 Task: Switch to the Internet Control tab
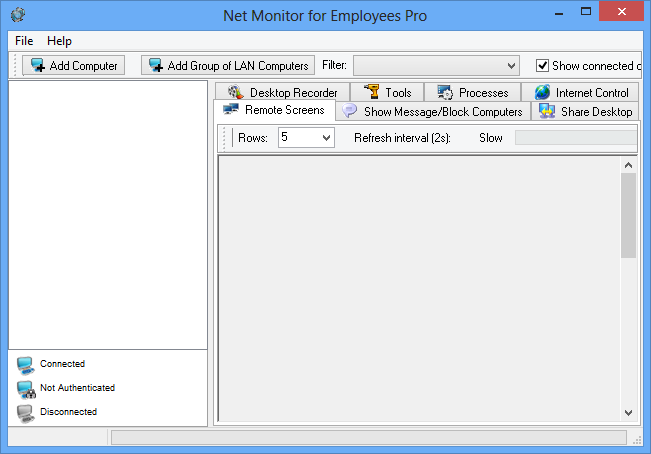tap(580, 92)
